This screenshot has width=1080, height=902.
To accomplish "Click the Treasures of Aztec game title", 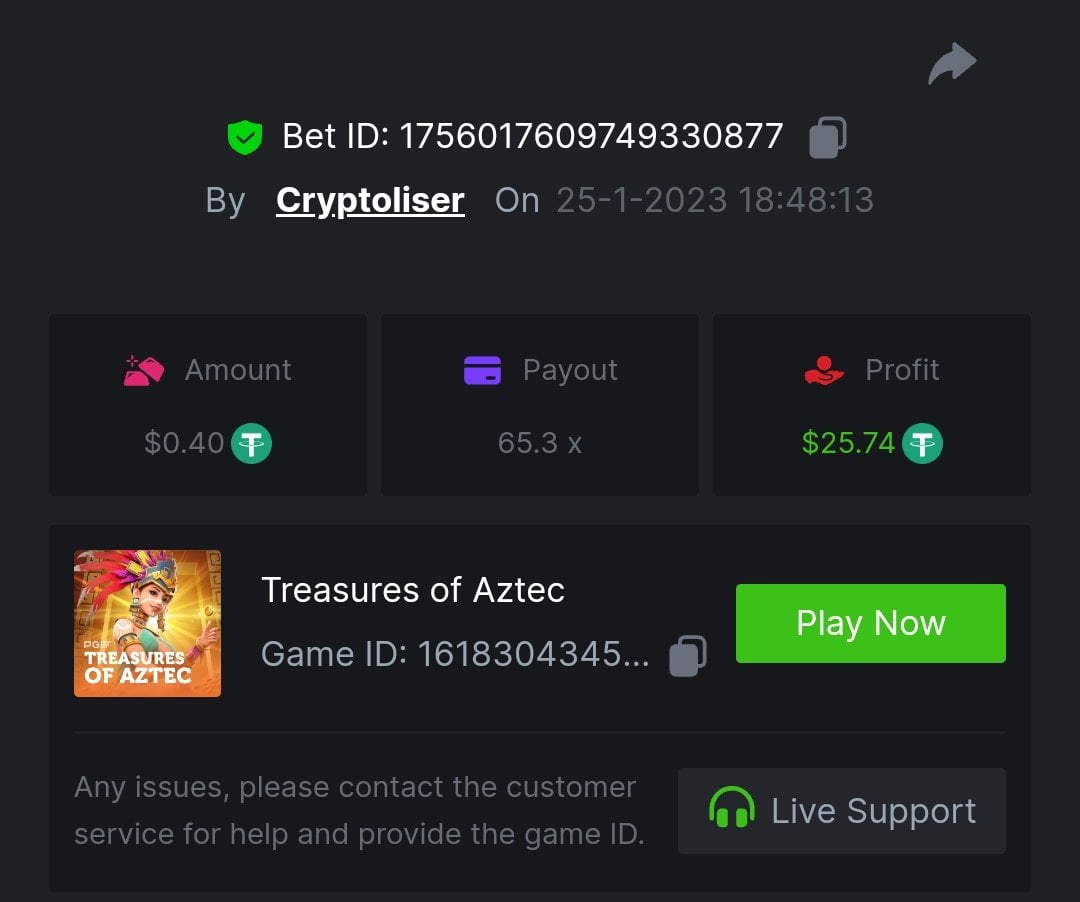I will (x=413, y=590).
